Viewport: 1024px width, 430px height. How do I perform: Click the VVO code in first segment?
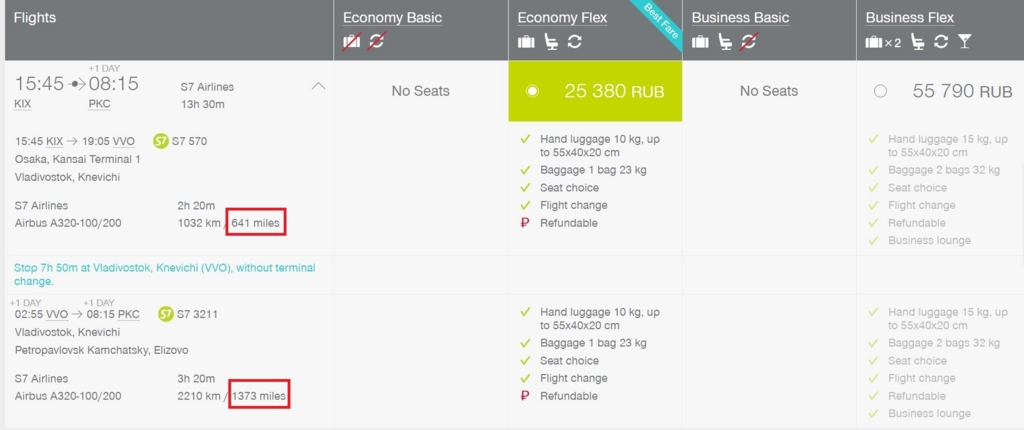tap(123, 141)
